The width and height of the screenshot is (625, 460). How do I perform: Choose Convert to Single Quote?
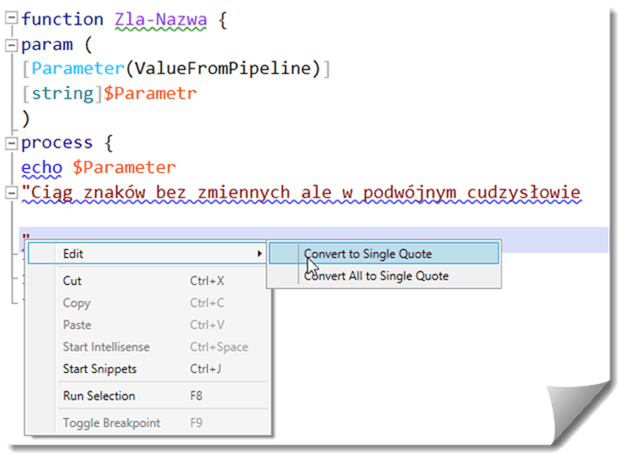pos(384,254)
